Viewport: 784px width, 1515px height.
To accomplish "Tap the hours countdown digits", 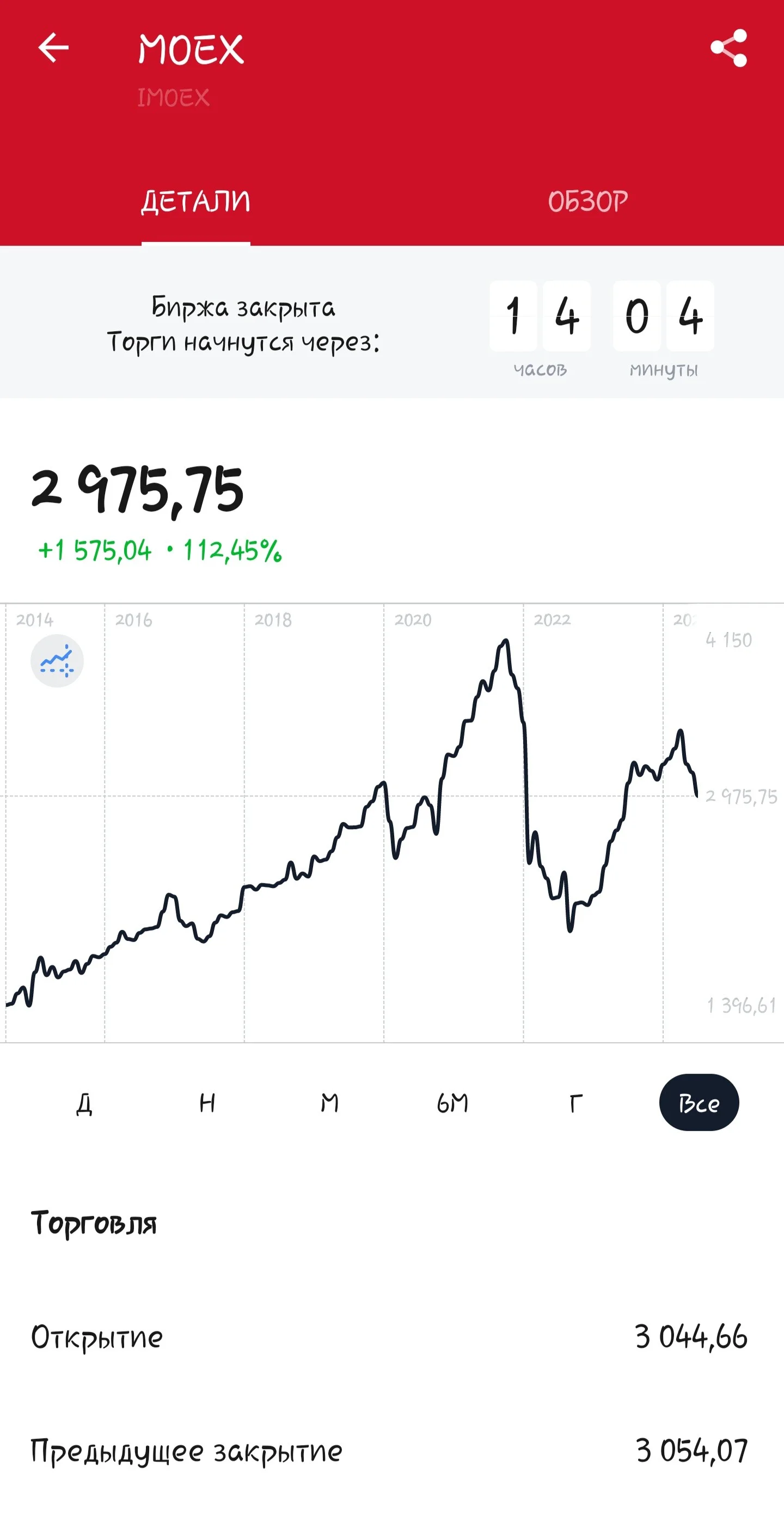I will click(540, 316).
